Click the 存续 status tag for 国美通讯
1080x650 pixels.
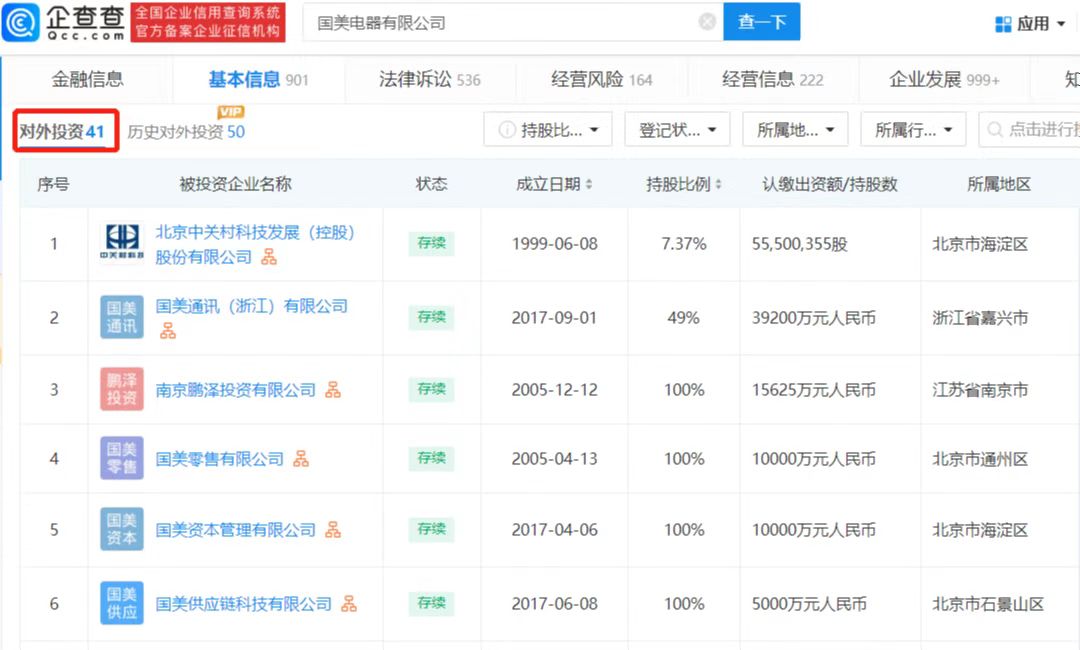click(x=431, y=317)
